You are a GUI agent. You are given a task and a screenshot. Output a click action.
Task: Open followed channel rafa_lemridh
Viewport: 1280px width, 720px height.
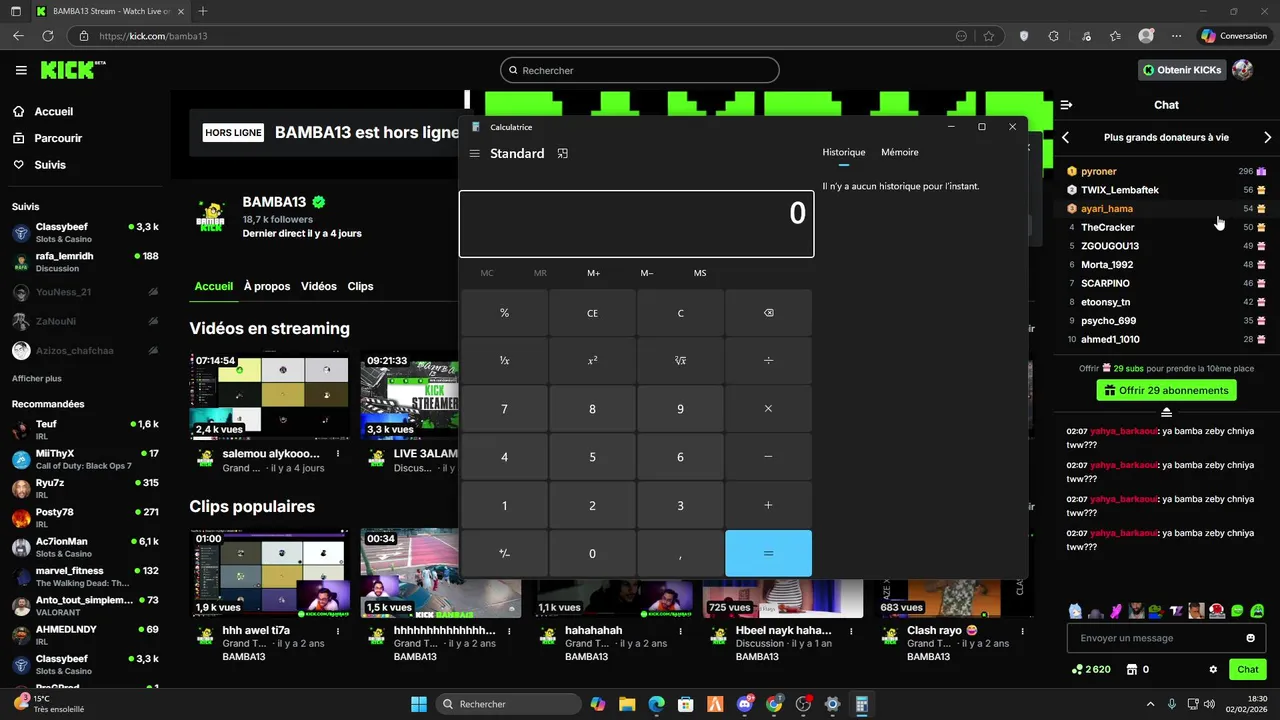pos(85,262)
